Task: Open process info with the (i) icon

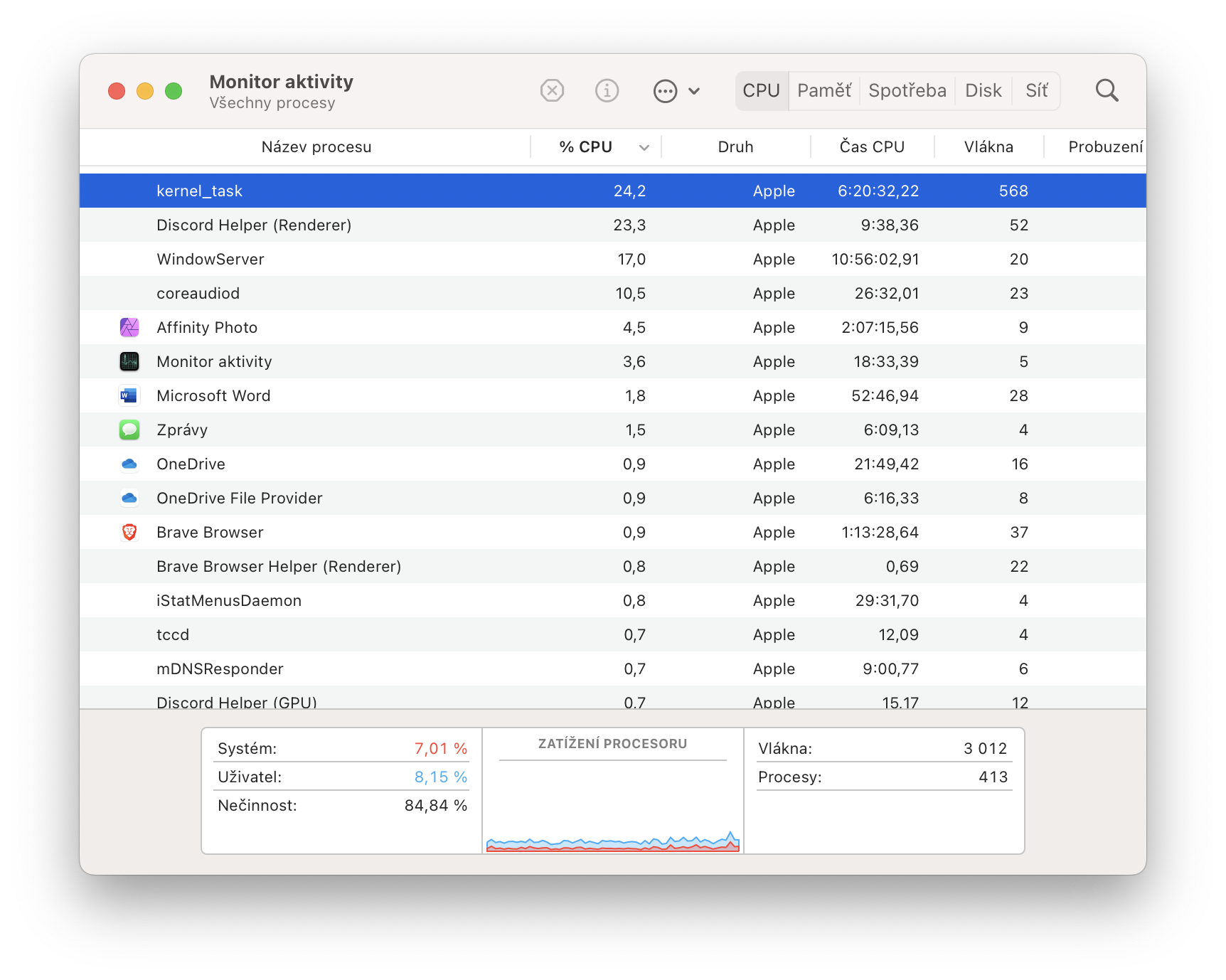Action: tap(607, 91)
